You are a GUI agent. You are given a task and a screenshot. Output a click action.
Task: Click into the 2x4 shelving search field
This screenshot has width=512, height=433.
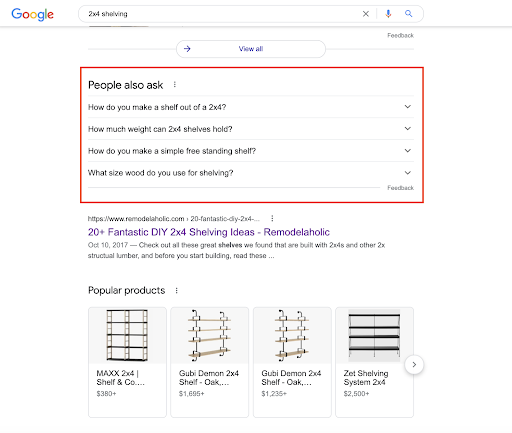tap(220, 14)
